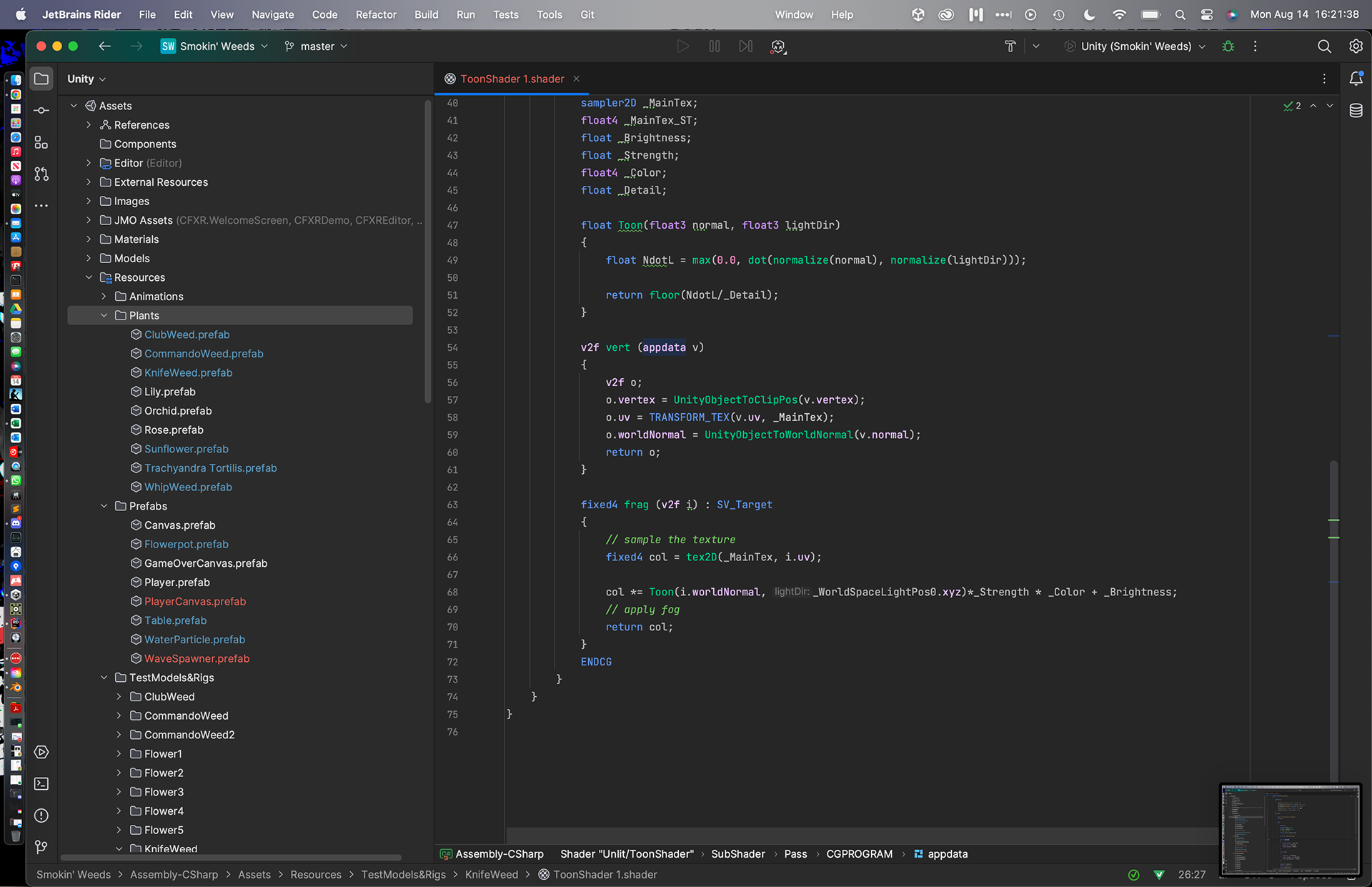Open the Refactor menu
This screenshot has height=887, width=1372.
(x=376, y=14)
